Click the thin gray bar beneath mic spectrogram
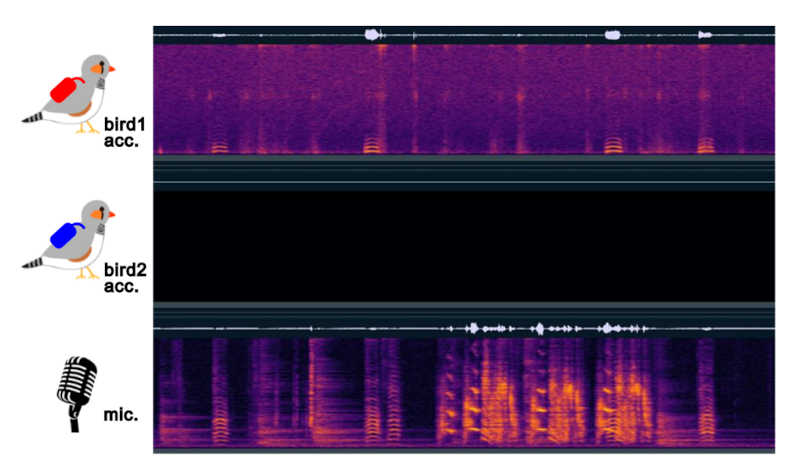The height and width of the screenshot is (474, 800). click(463, 451)
